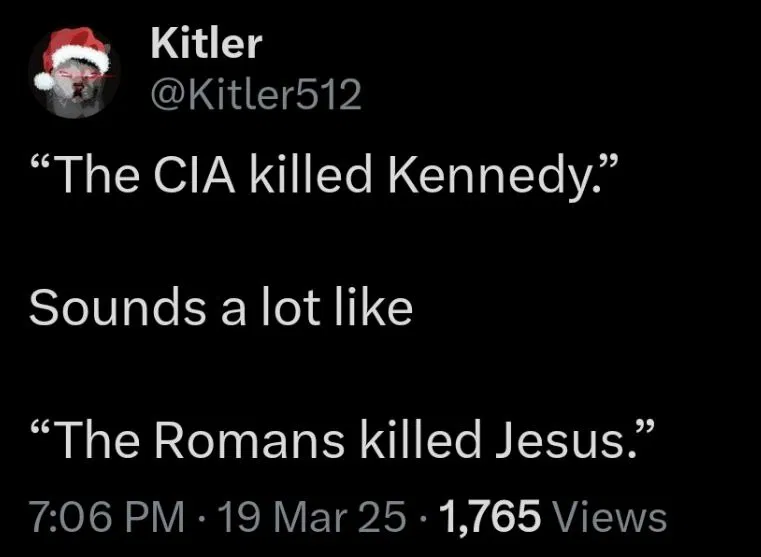
Task: Click the 1,765 view count number
Action: click(490, 517)
